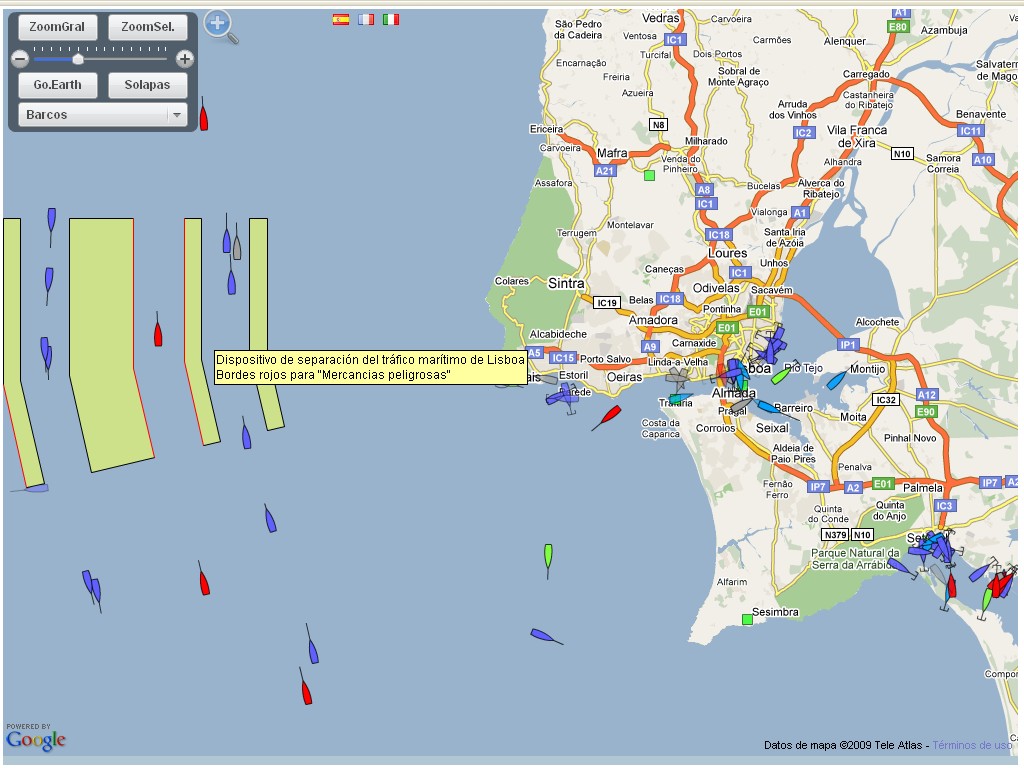Click the Solapas button
The height and width of the screenshot is (768, 1024).
pos(148,85)
